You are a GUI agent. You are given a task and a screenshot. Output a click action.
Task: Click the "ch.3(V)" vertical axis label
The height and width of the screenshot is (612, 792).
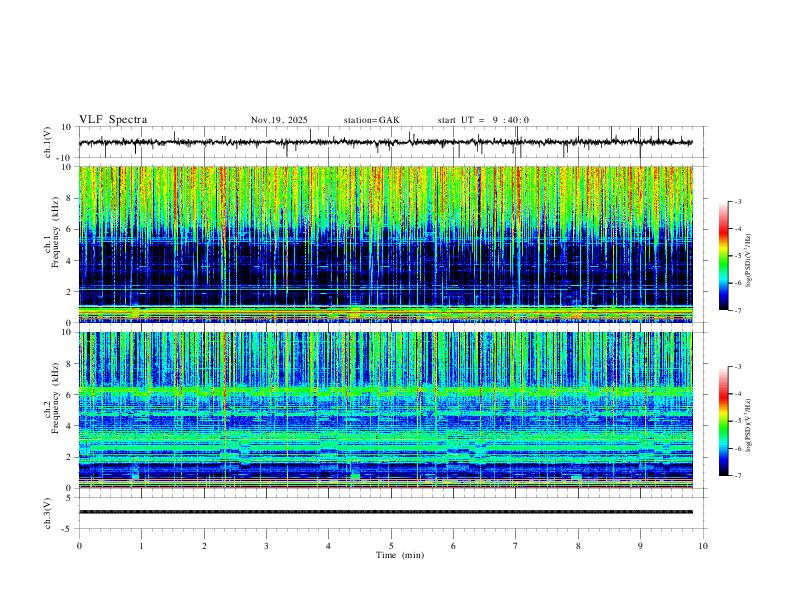(x=48, y=514)
